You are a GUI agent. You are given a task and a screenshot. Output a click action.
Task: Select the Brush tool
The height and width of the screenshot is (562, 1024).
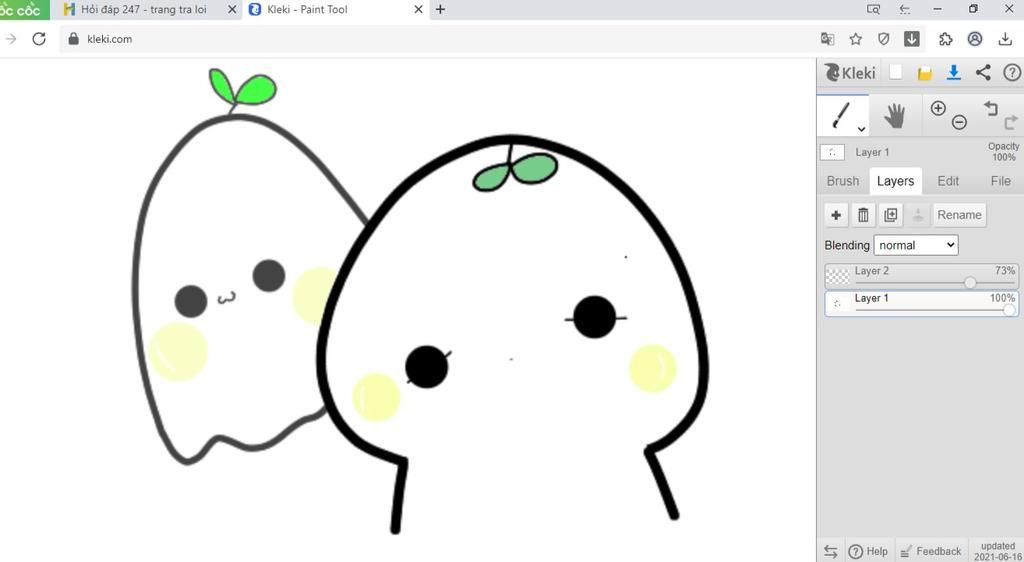[841, 116]
